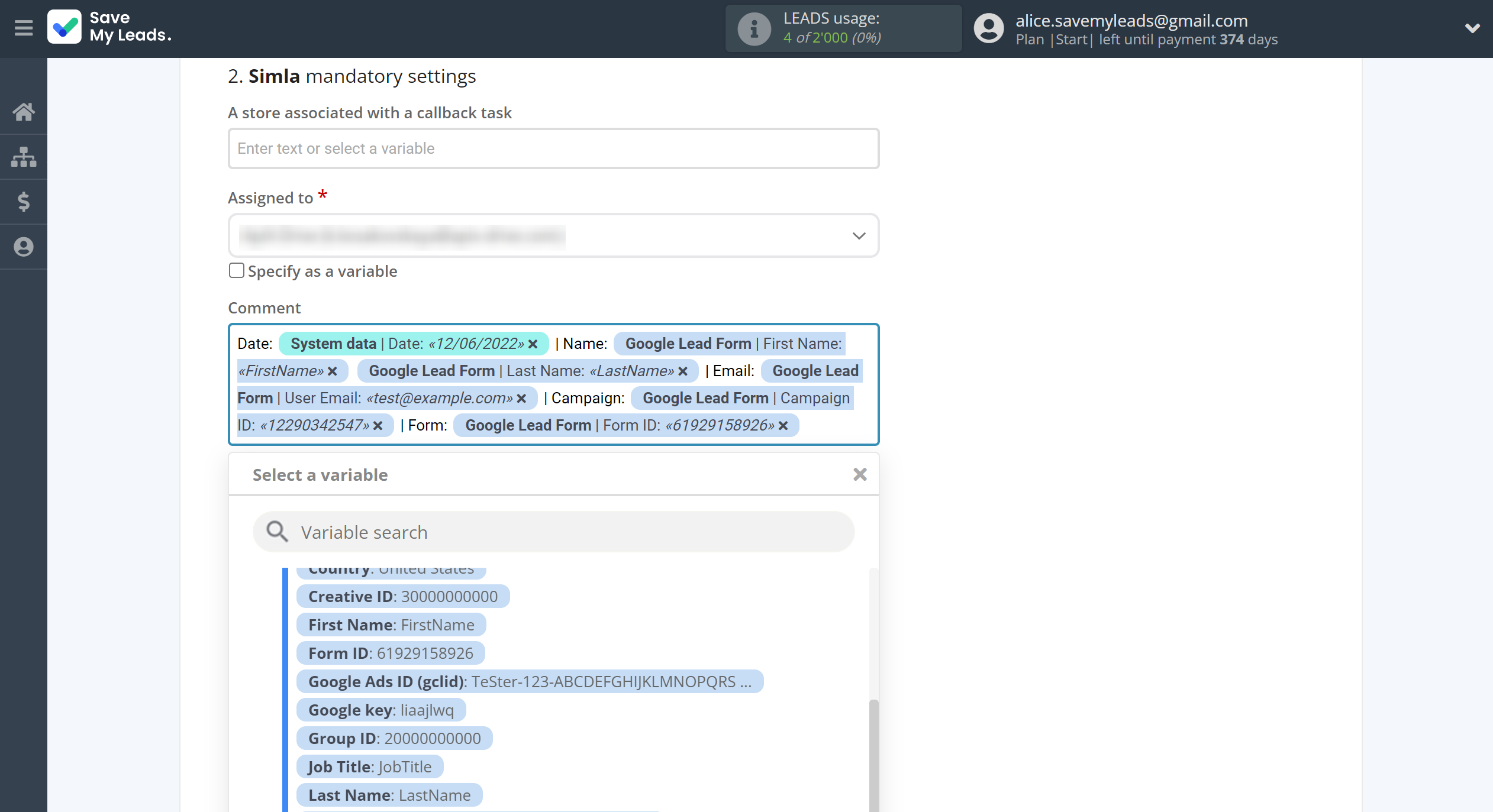Screen dimensions: 1493x812
Task: Open the connections sitemap icon
Action: tap(24, 157)
